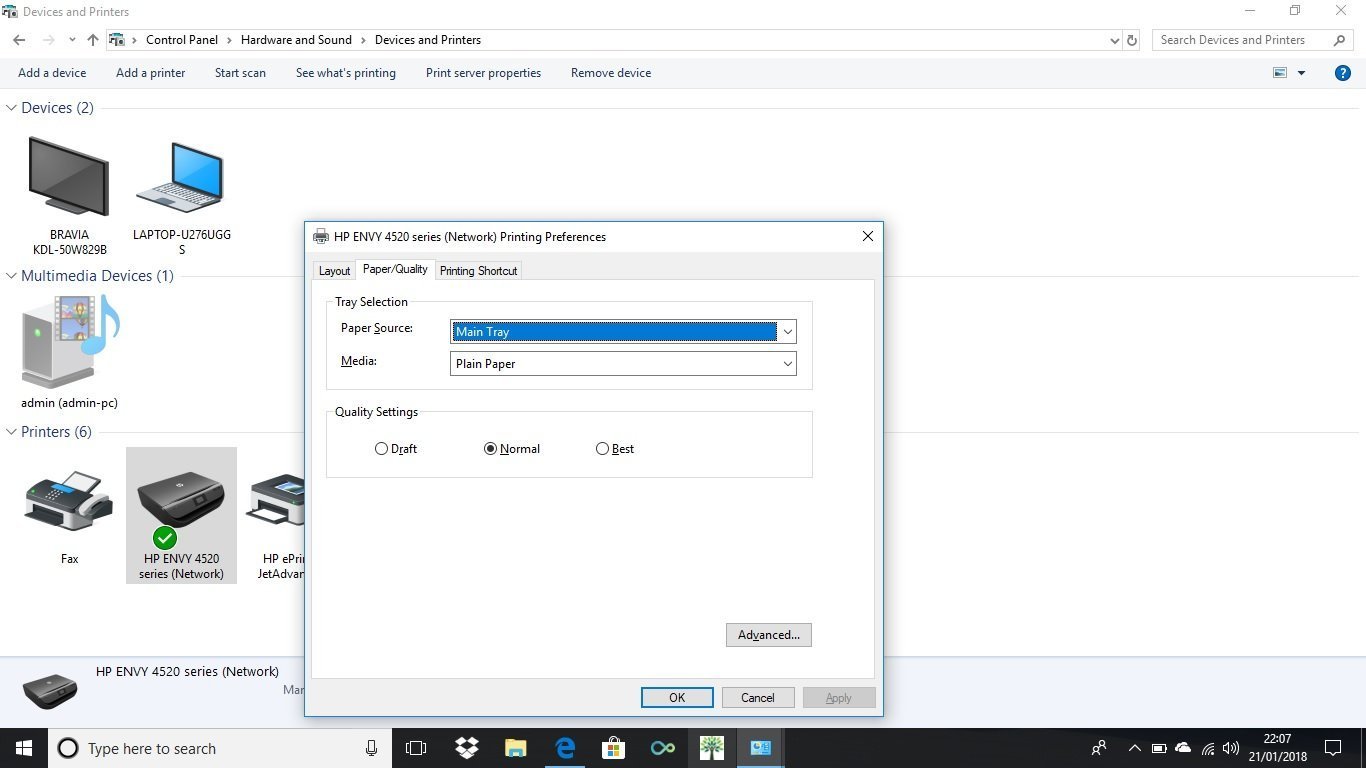Click Start scan command
The height and width of the screenshot is (768, 1366).
(240, 73)
